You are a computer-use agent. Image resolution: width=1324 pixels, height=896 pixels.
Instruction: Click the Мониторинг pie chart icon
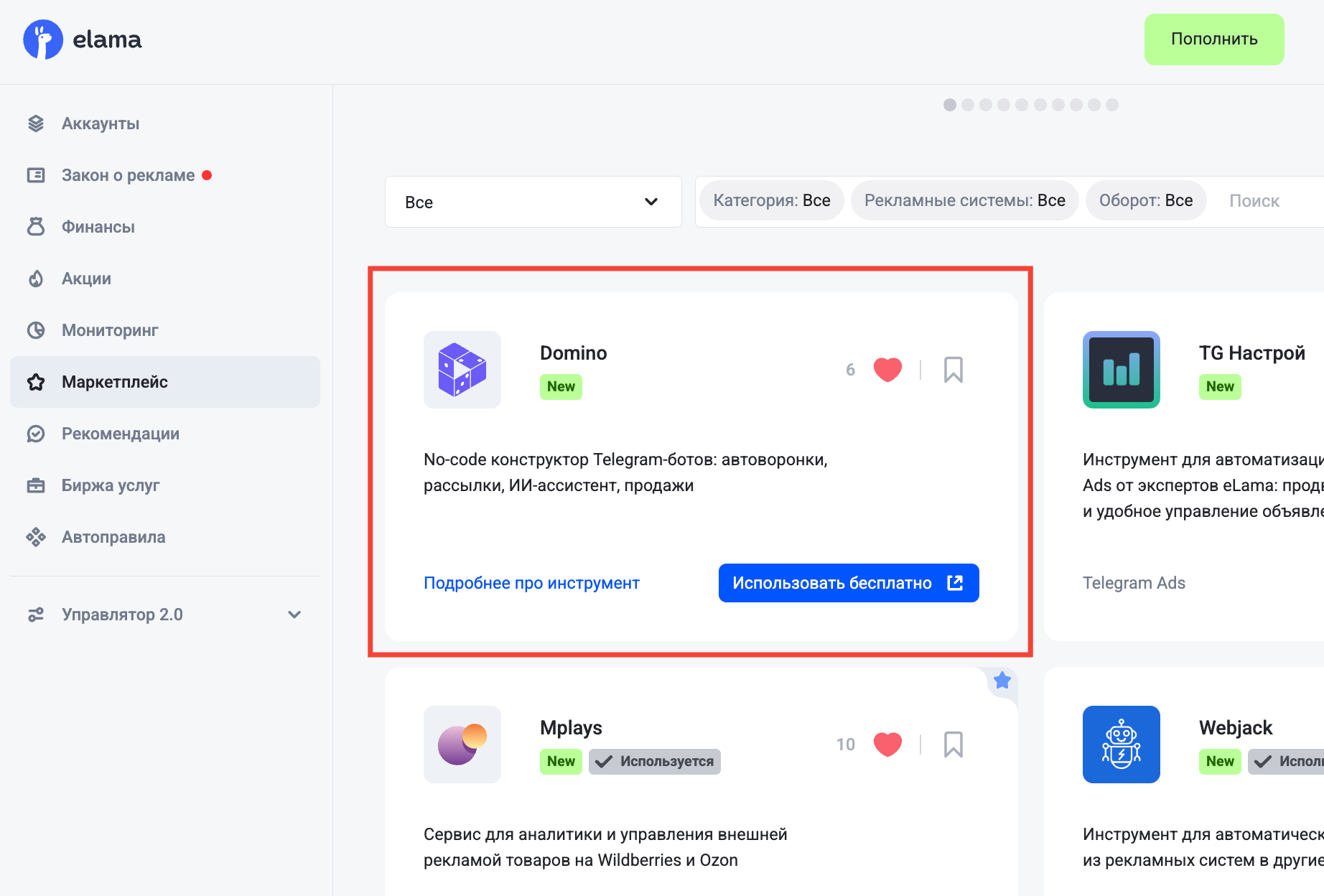pyautogui.click(x=36, y=330)
